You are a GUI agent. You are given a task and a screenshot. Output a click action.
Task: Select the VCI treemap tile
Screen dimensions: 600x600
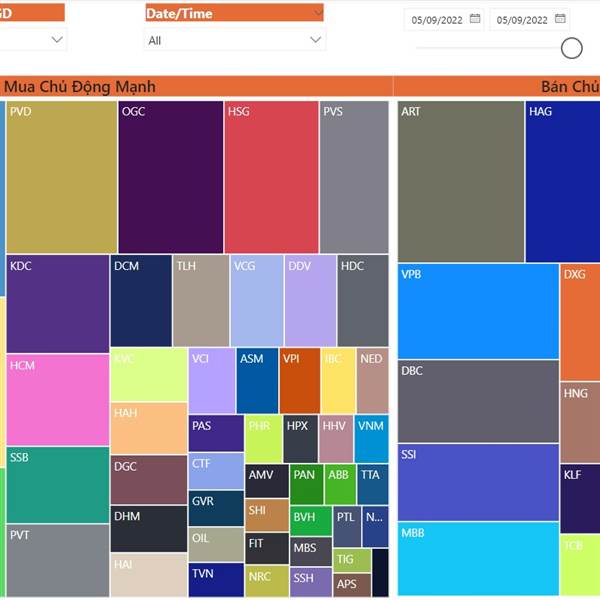point(212,381)
